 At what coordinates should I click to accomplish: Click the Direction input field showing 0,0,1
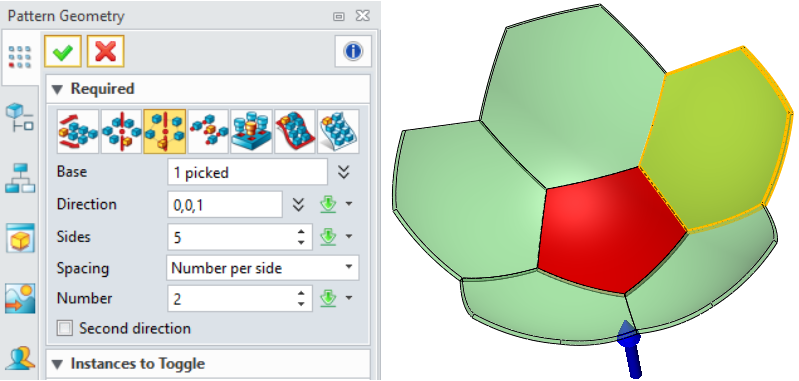point(225,205)
